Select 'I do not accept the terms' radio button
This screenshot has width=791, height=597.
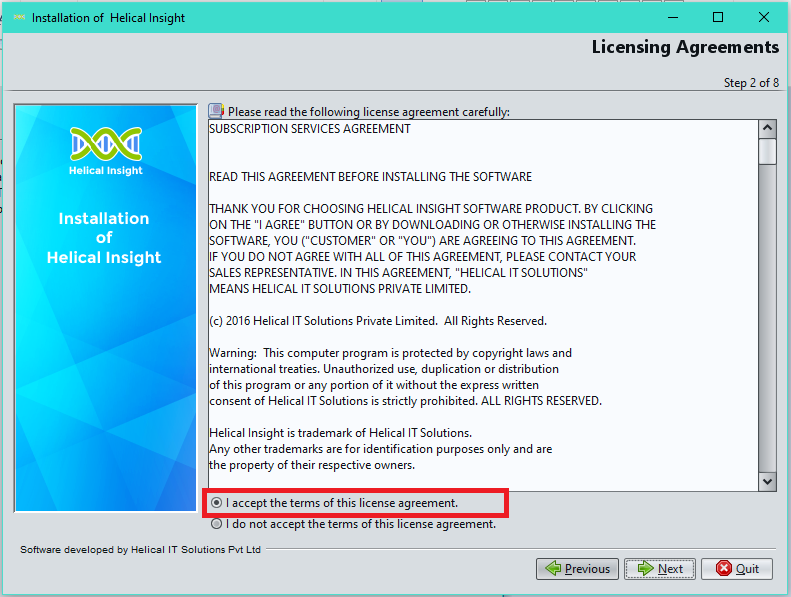point(216,524)
